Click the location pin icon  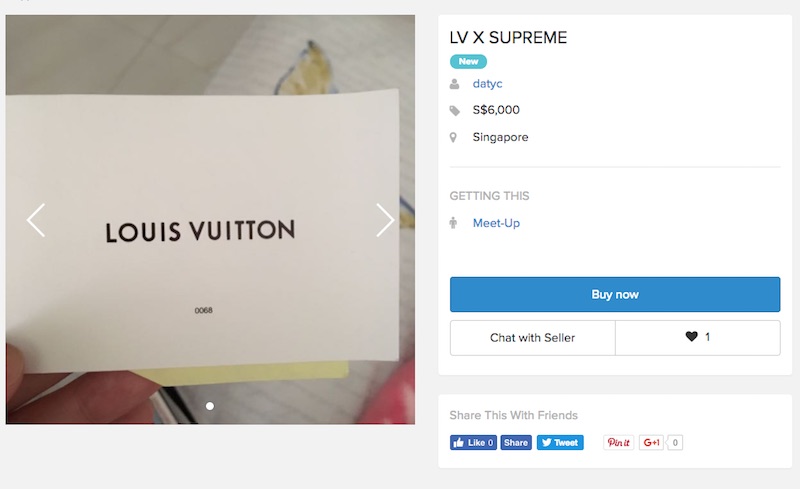pos(455,137)
